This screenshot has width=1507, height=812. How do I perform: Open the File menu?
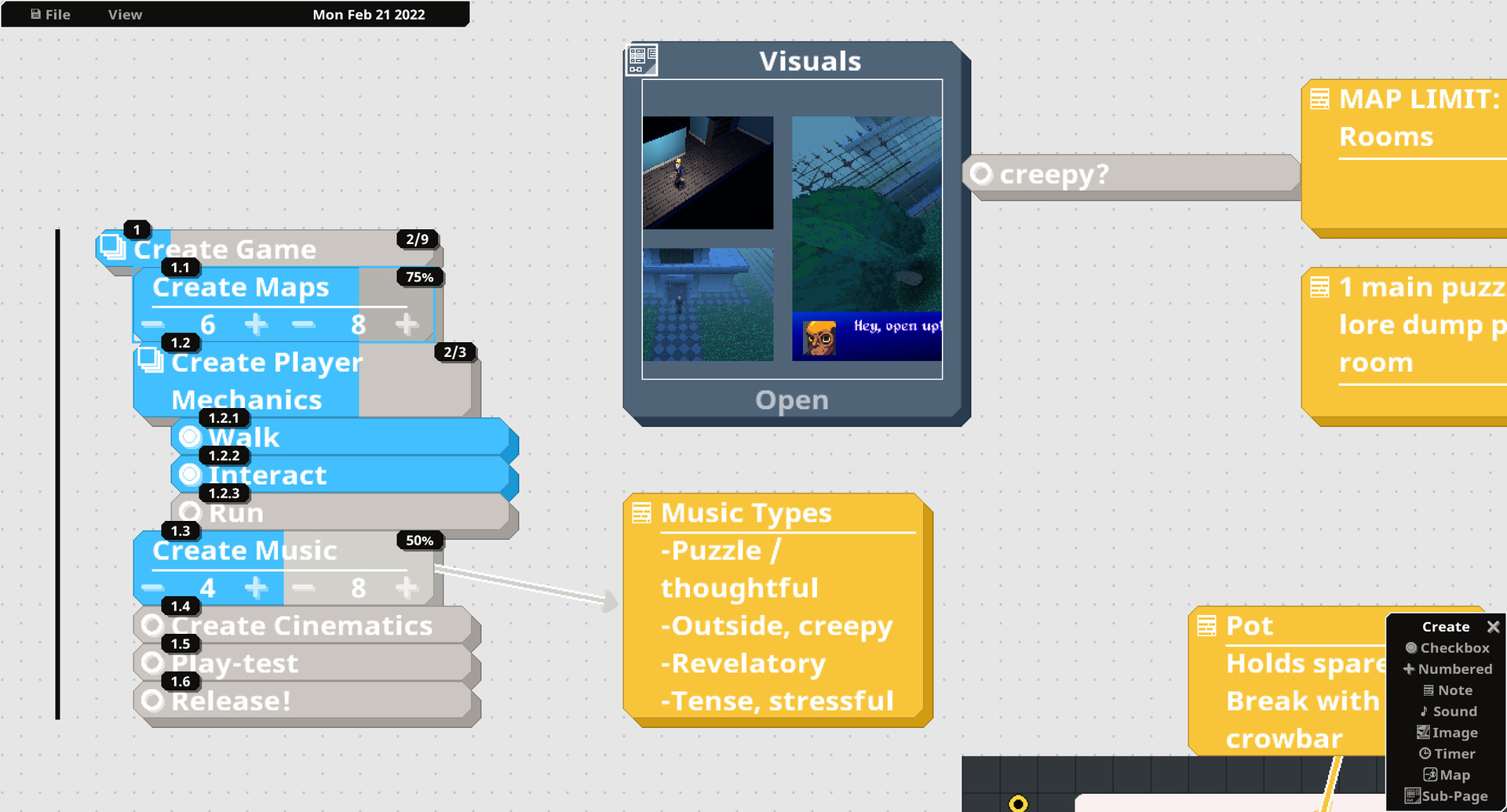pos(51,14)
